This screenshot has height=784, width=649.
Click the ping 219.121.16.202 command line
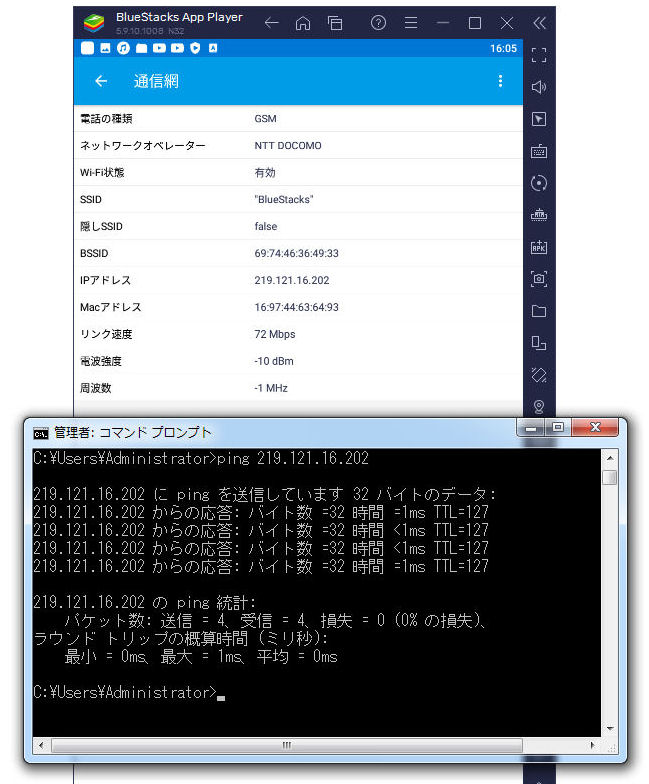(201, 458)
